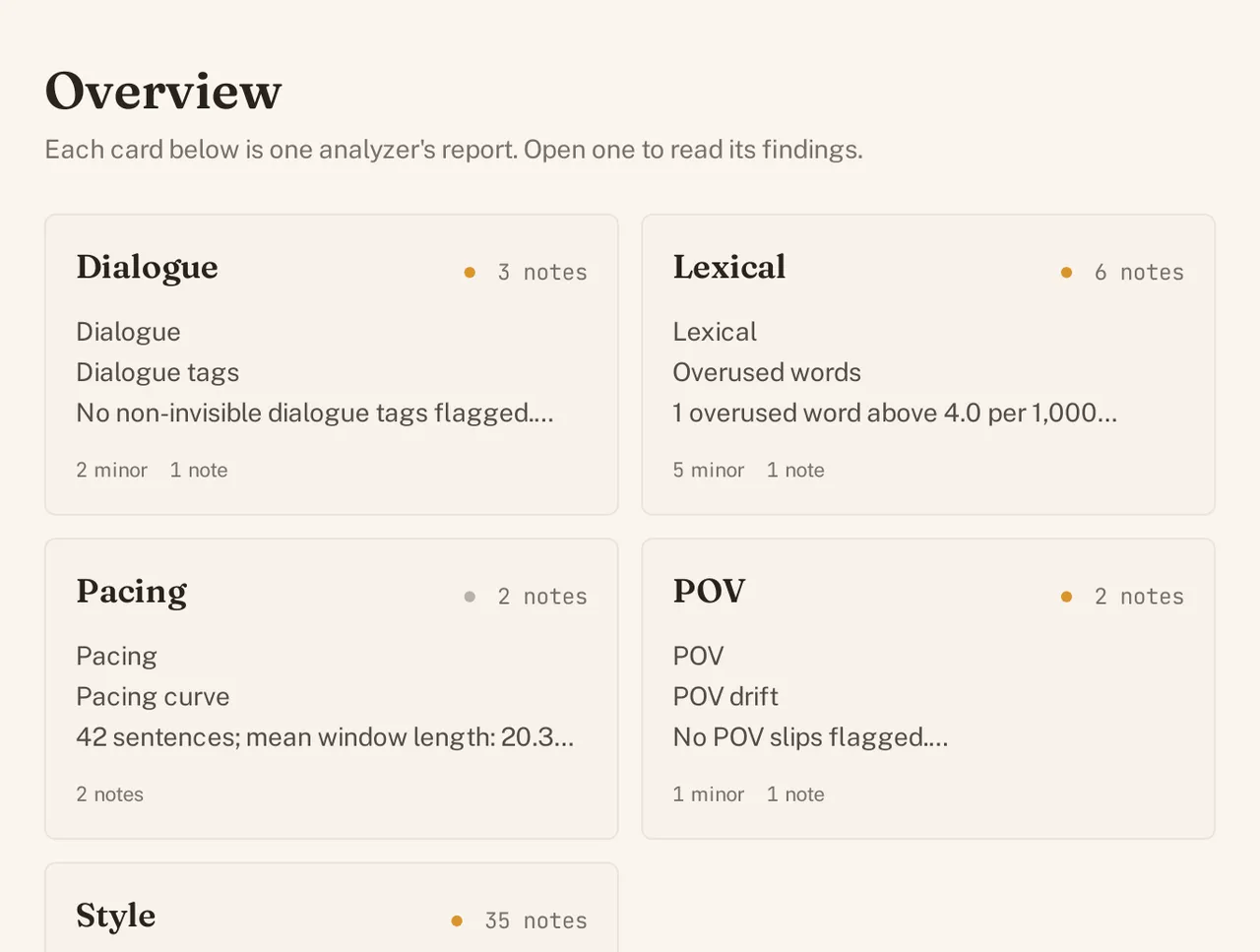Click the orange status dot on Style card
The height and width of the screenshot is (952, 1260).
click(x=457, y=921)
